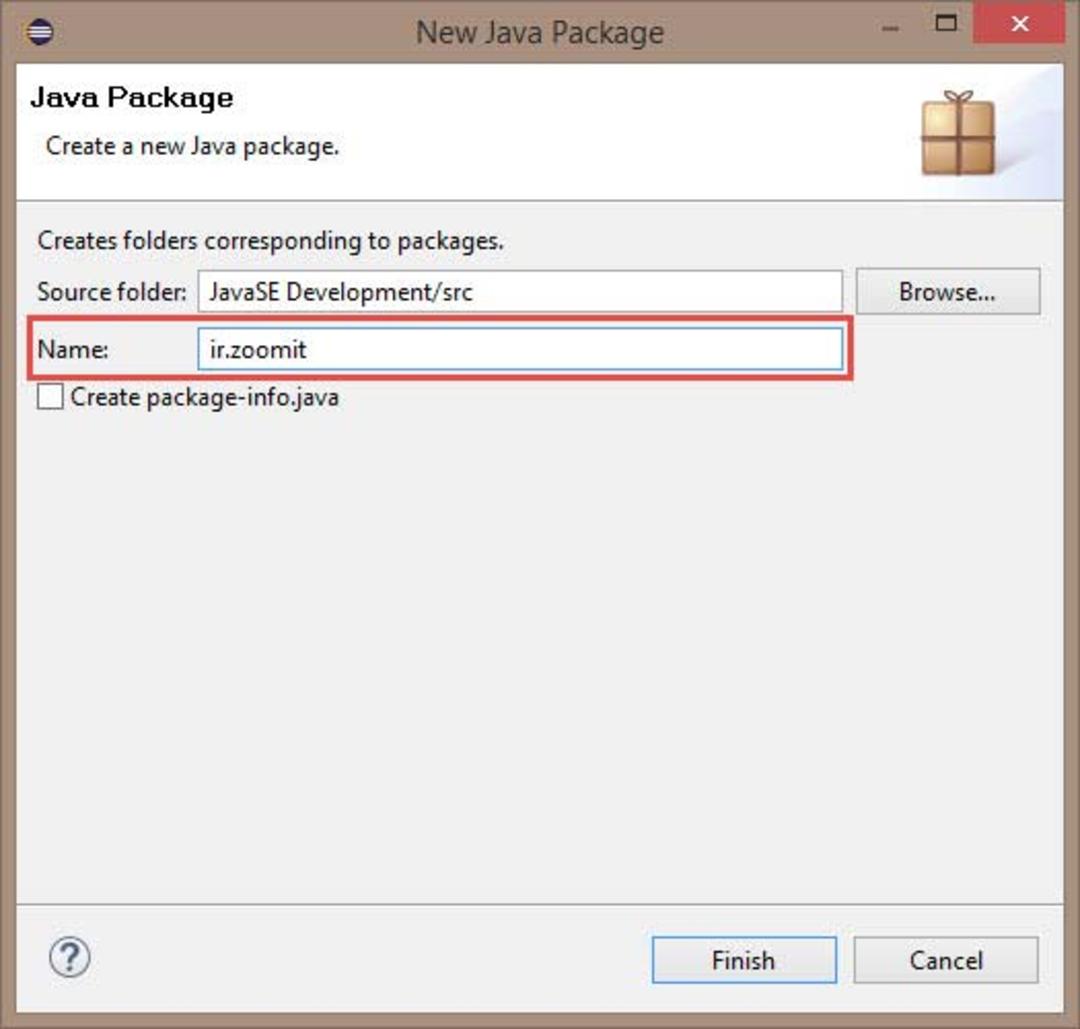Screen dimensions: 1080x1029
Task: Click the 'Source folder:' label
Action: point(112,291)
